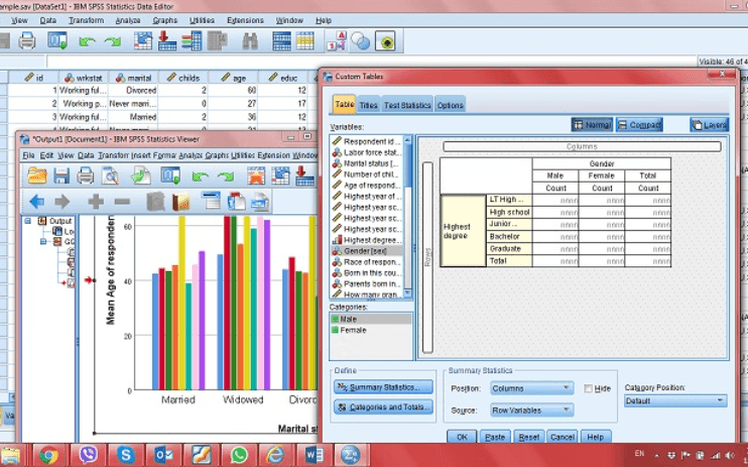Image resolution: width=748 pixels, height=467 pixels.
Task: Click the Rows drop zone bar
Action: tap(428, 258)
